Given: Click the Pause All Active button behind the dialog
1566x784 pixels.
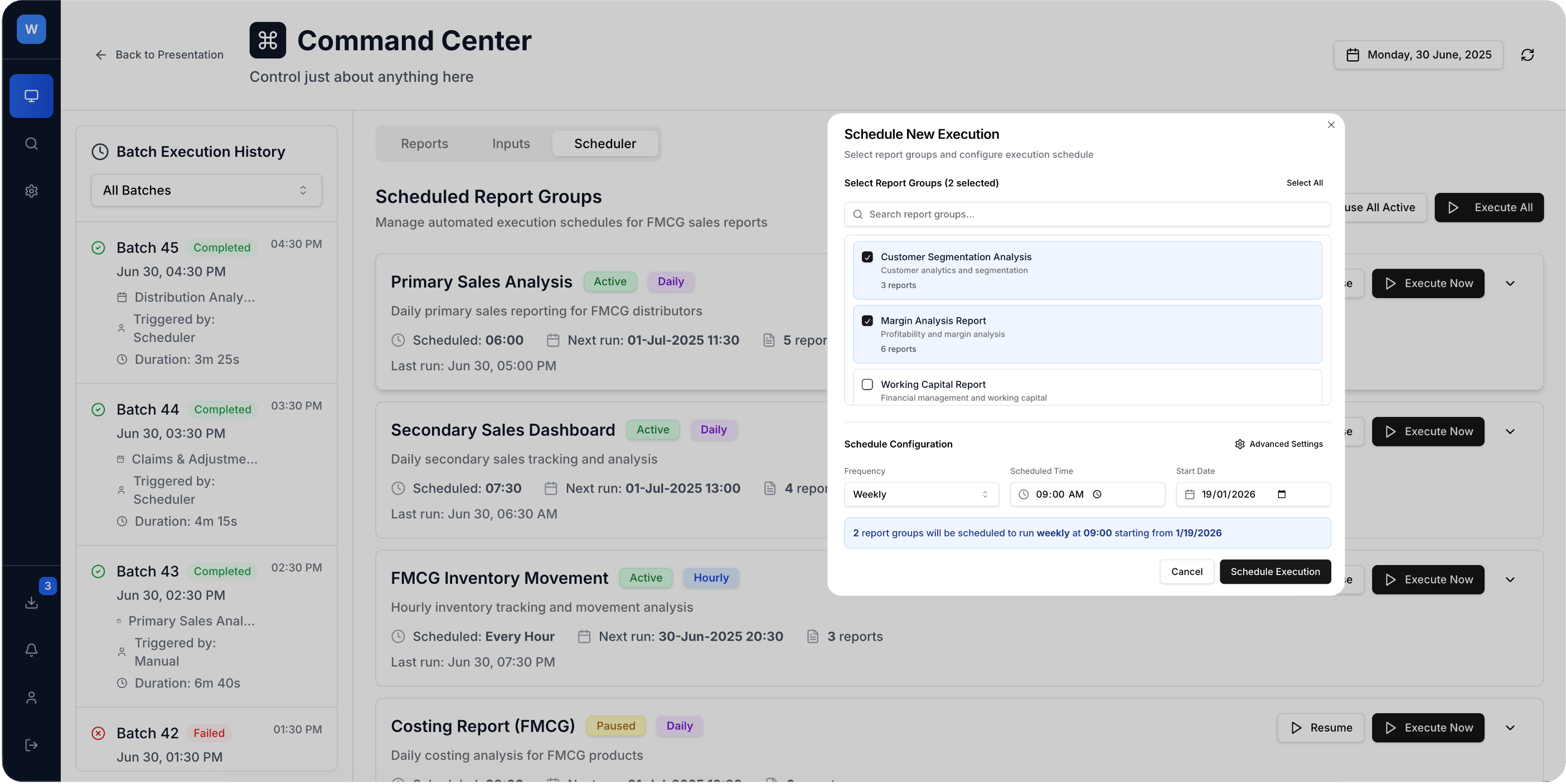Looking at the screenshot, I should 1385,207.
